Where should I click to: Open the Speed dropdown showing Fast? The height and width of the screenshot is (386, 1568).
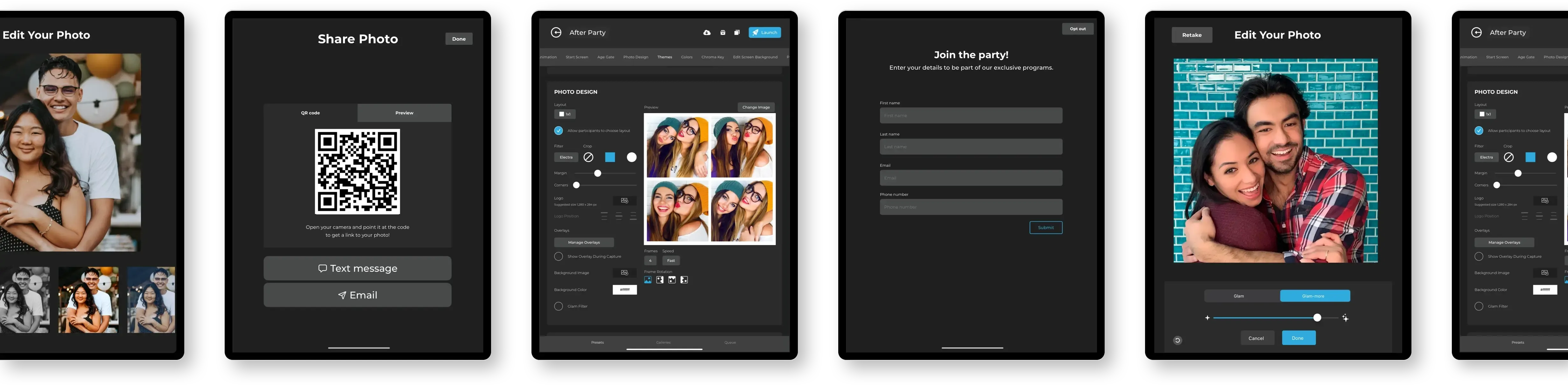click(671, 261)
